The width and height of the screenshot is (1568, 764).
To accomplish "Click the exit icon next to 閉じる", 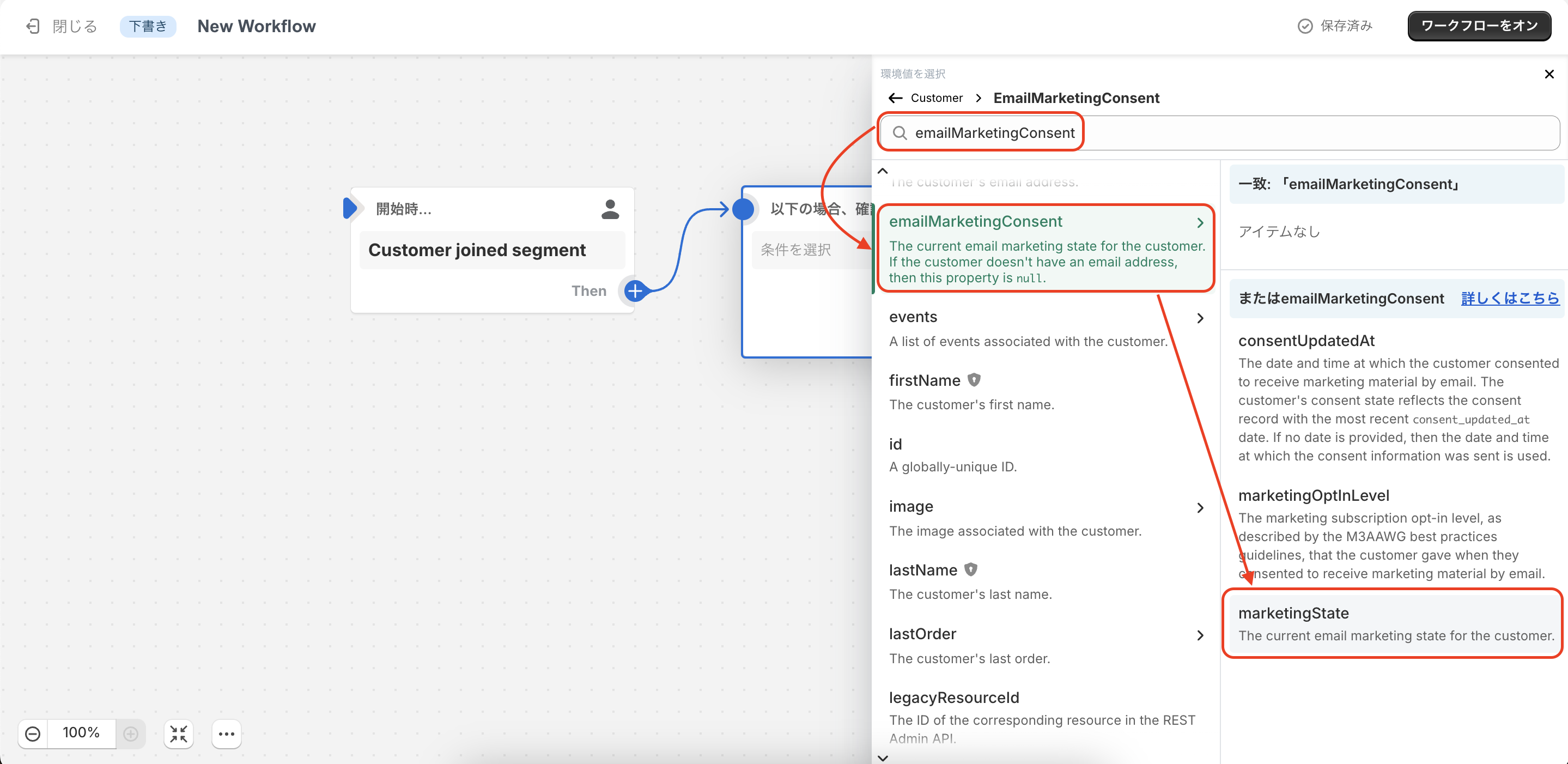I will pos(33,26).
